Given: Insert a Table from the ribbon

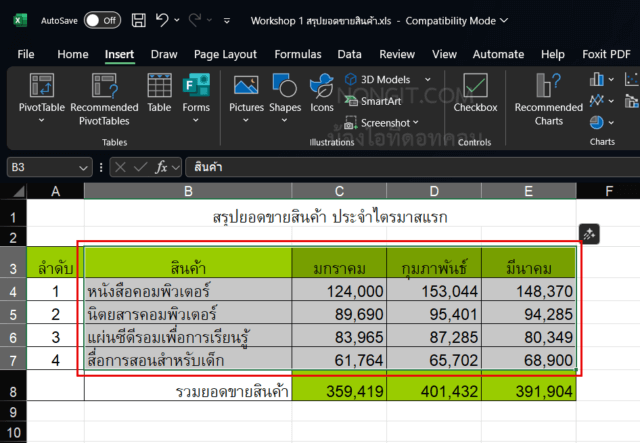Looking at the screenshot, I should (x=159, y=93).
